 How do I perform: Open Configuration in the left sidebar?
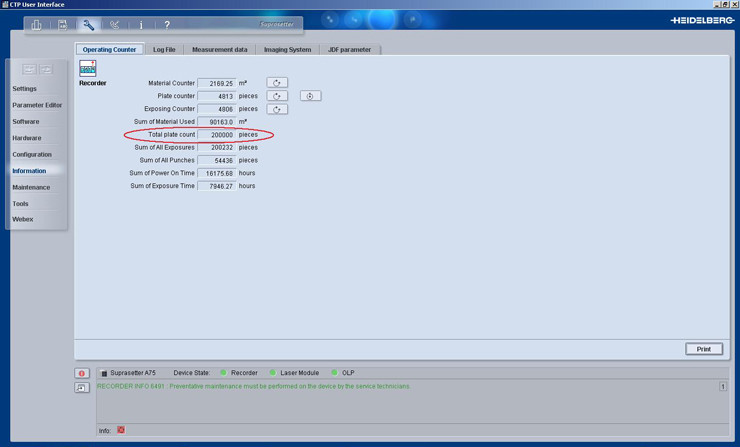(32, 155)
